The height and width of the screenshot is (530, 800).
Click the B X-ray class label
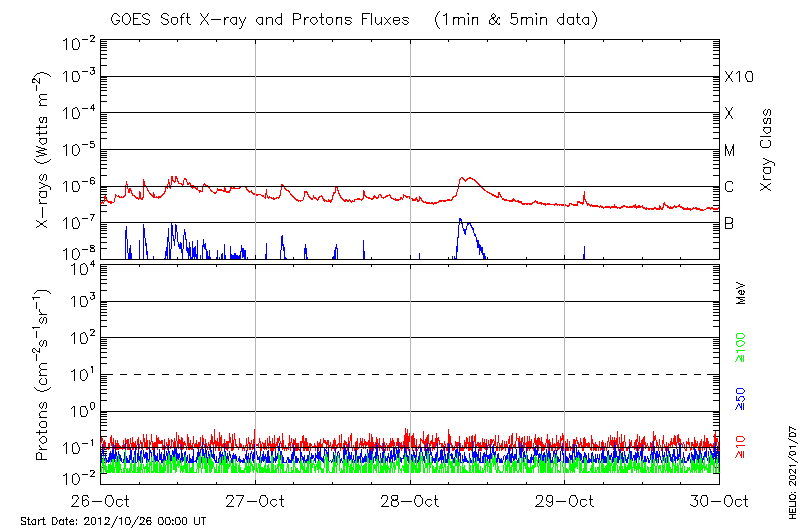(729, 223)
